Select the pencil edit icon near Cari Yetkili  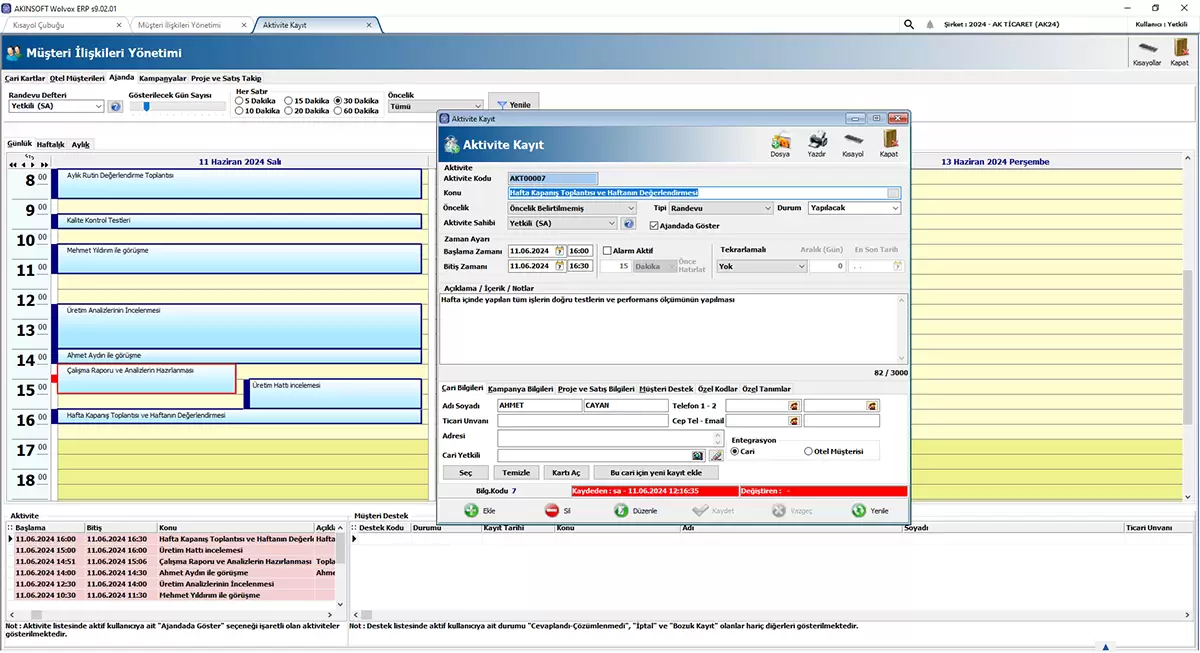coord(717,455)
